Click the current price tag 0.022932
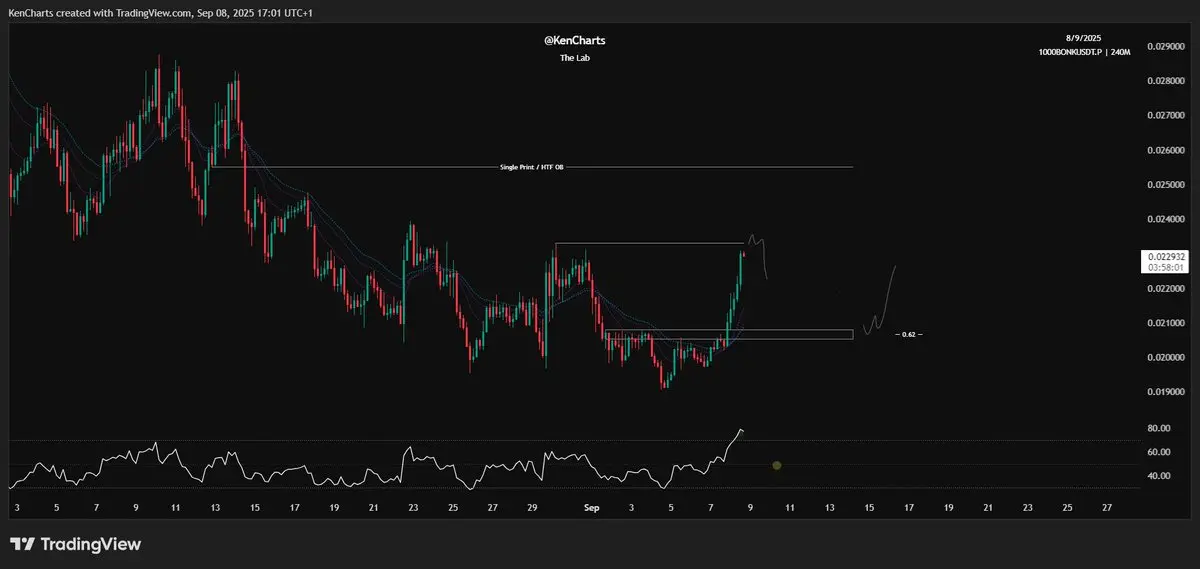Viewport: 1200px width, 569px height. [1164, 257]
